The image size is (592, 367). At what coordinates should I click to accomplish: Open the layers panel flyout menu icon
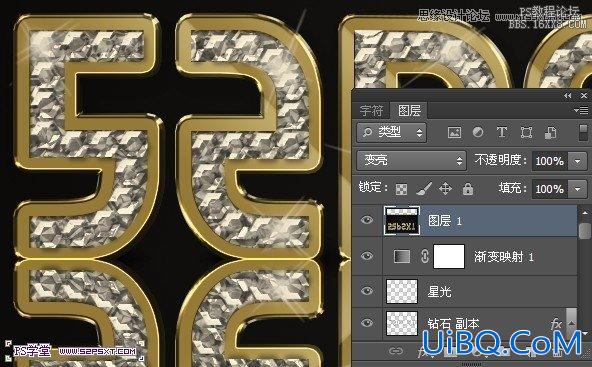pyautogui.click(x=581, y=110)
